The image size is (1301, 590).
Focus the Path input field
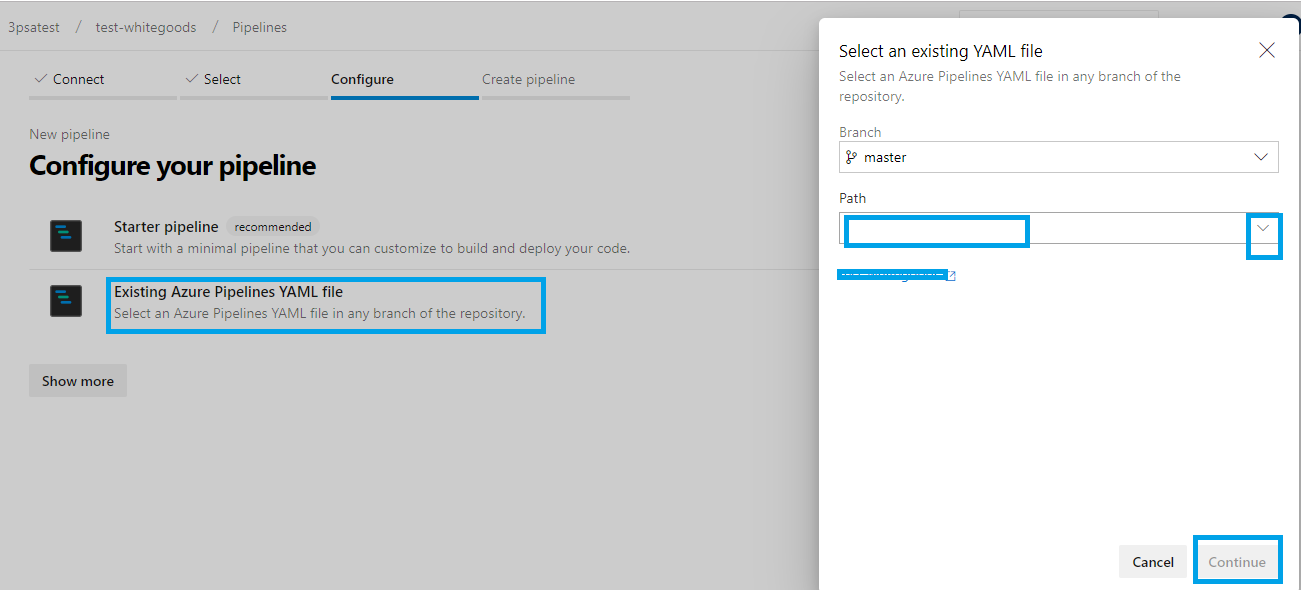(1040, 229)
